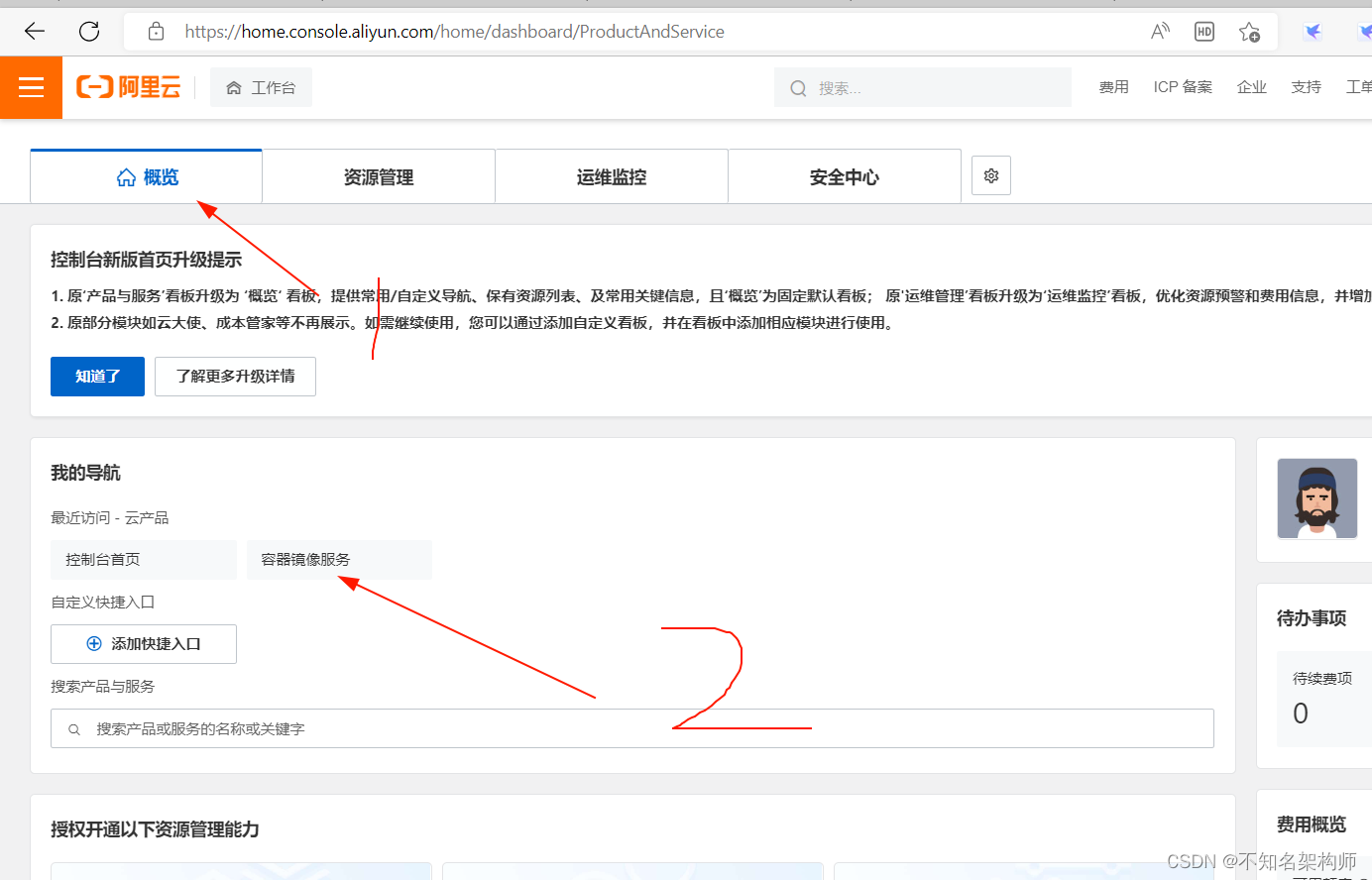The width and height of the screenshot is (1372, 880).
Task: Click 了解更多升级详情 button
Action: (235, 377)
